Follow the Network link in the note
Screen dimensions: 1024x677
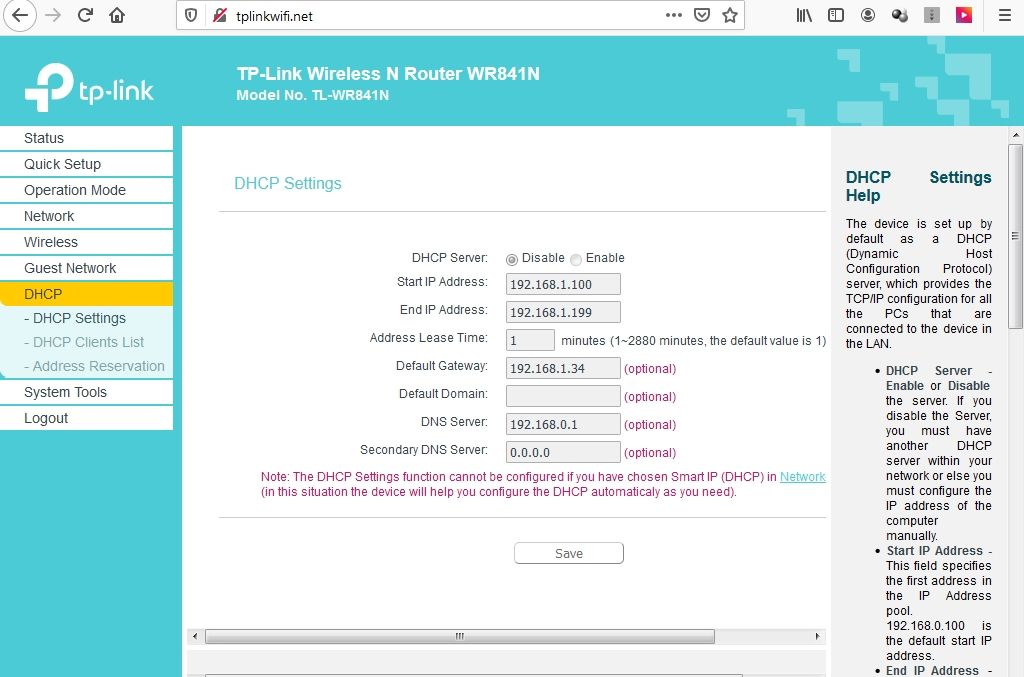point(803,477)
